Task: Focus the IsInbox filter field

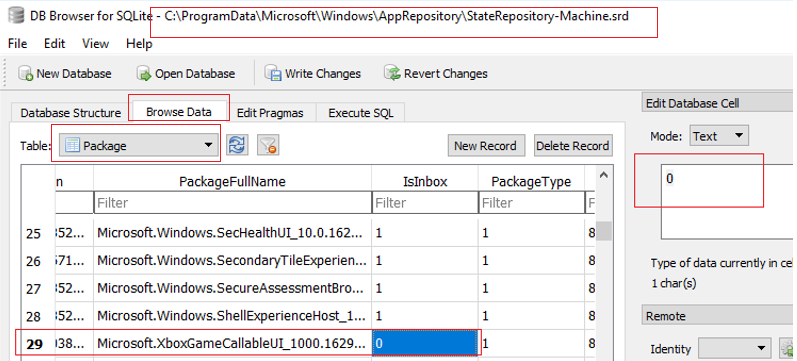Action: [425, 203]
